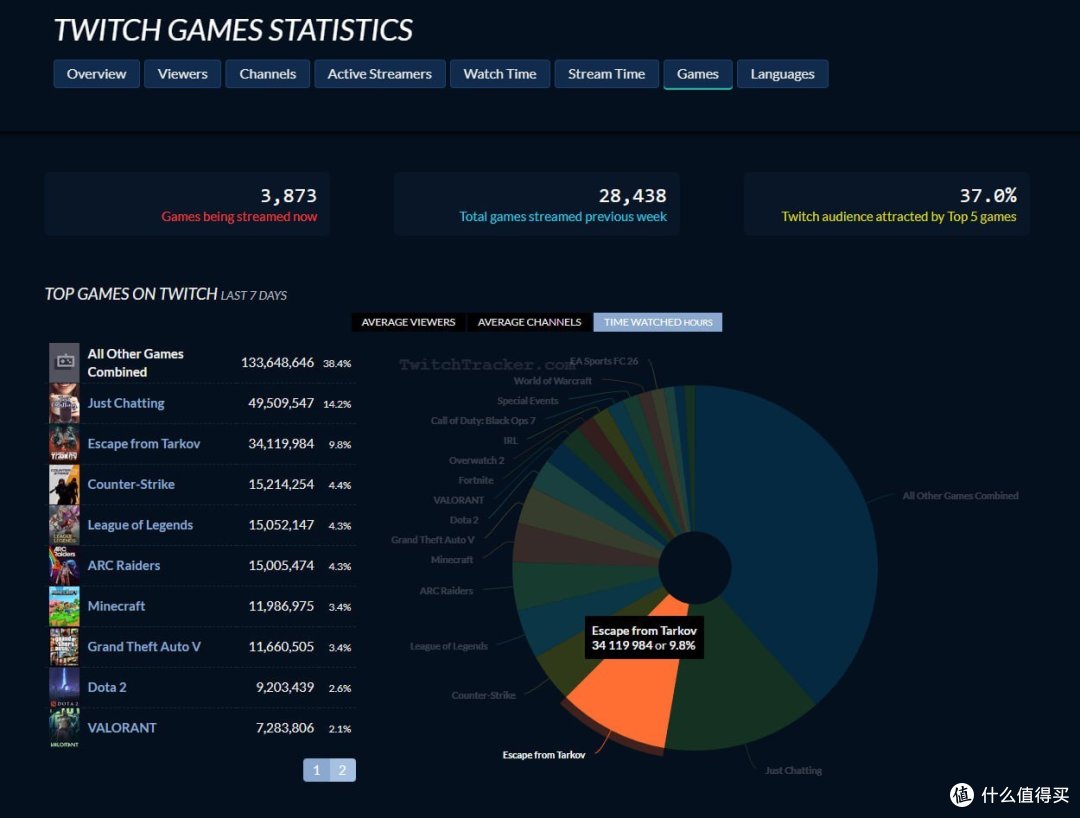Select the Games tab
Image resolution: width=1080 pixels, height=818 pixels.
pos(698,74)
